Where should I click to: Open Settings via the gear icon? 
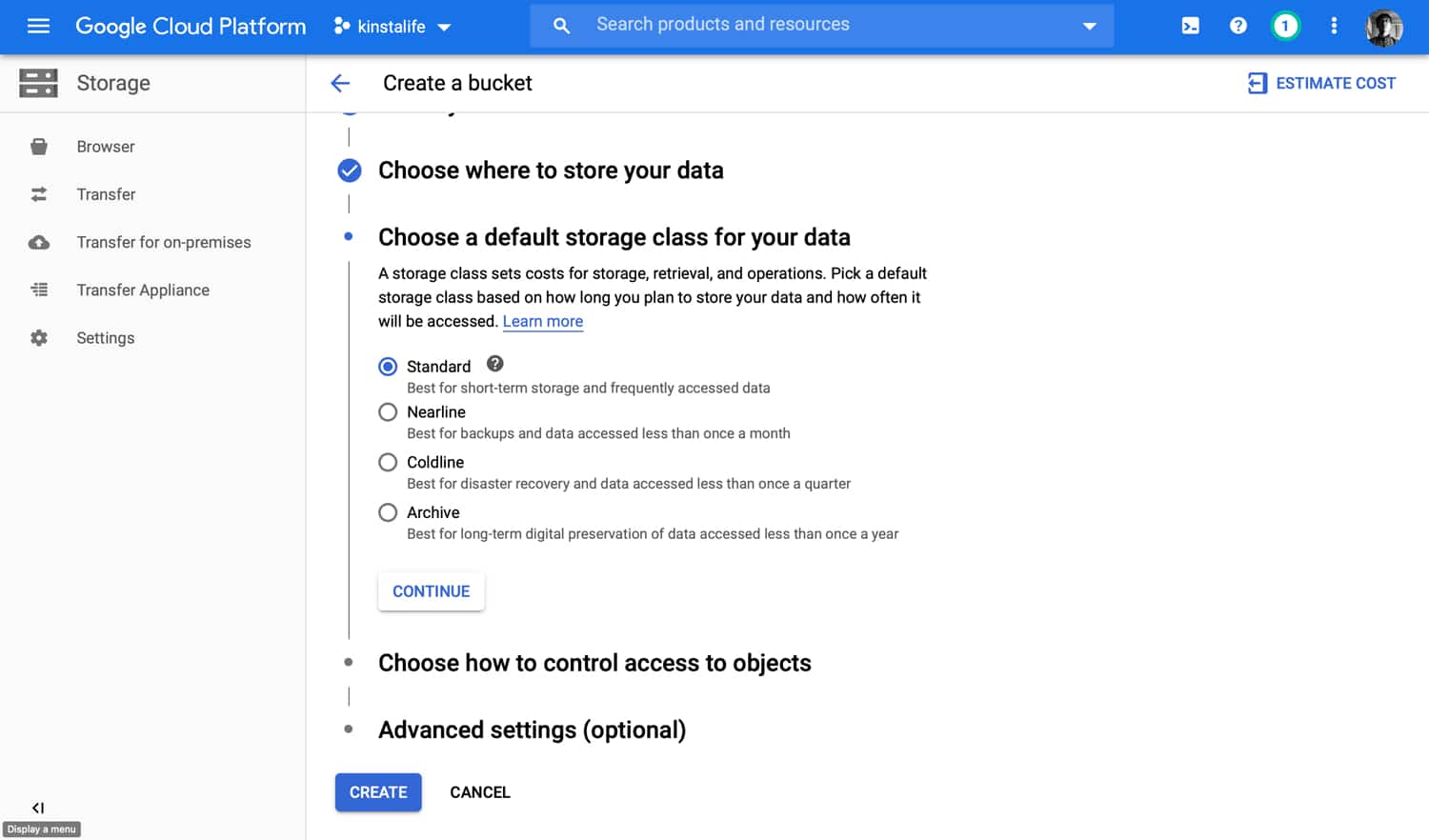click(38, 337)
